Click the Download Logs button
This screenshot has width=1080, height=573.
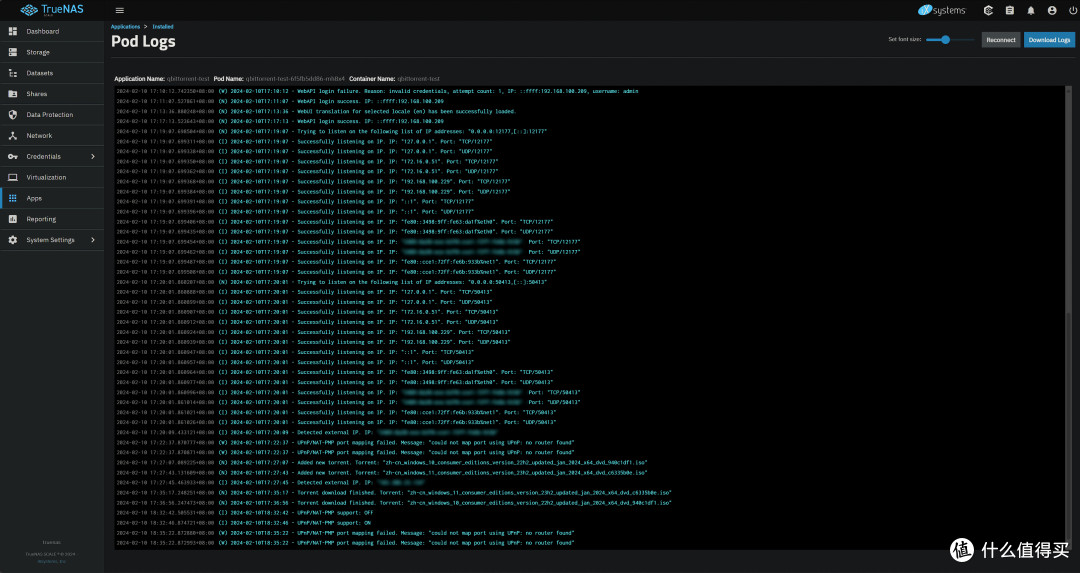tap(1049, 40)
